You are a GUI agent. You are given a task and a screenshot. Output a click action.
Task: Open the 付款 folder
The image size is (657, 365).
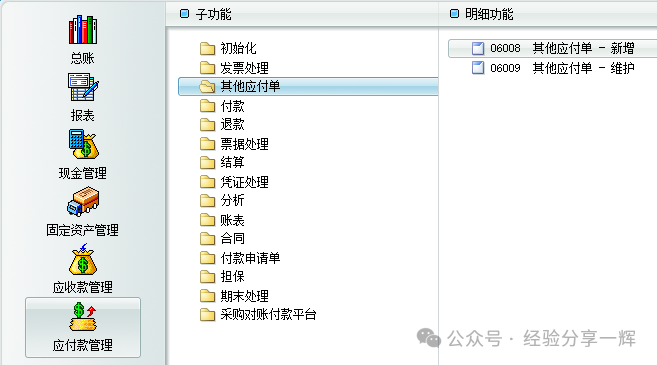pos(222,106)
